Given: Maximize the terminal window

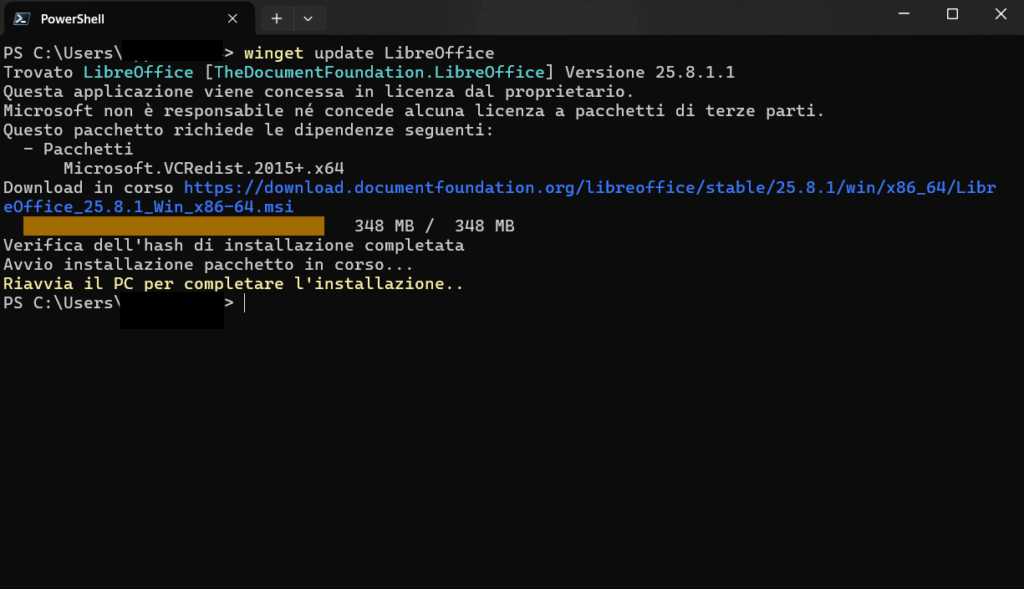Looking at the screenshot, I should click(x=952, y=14).
